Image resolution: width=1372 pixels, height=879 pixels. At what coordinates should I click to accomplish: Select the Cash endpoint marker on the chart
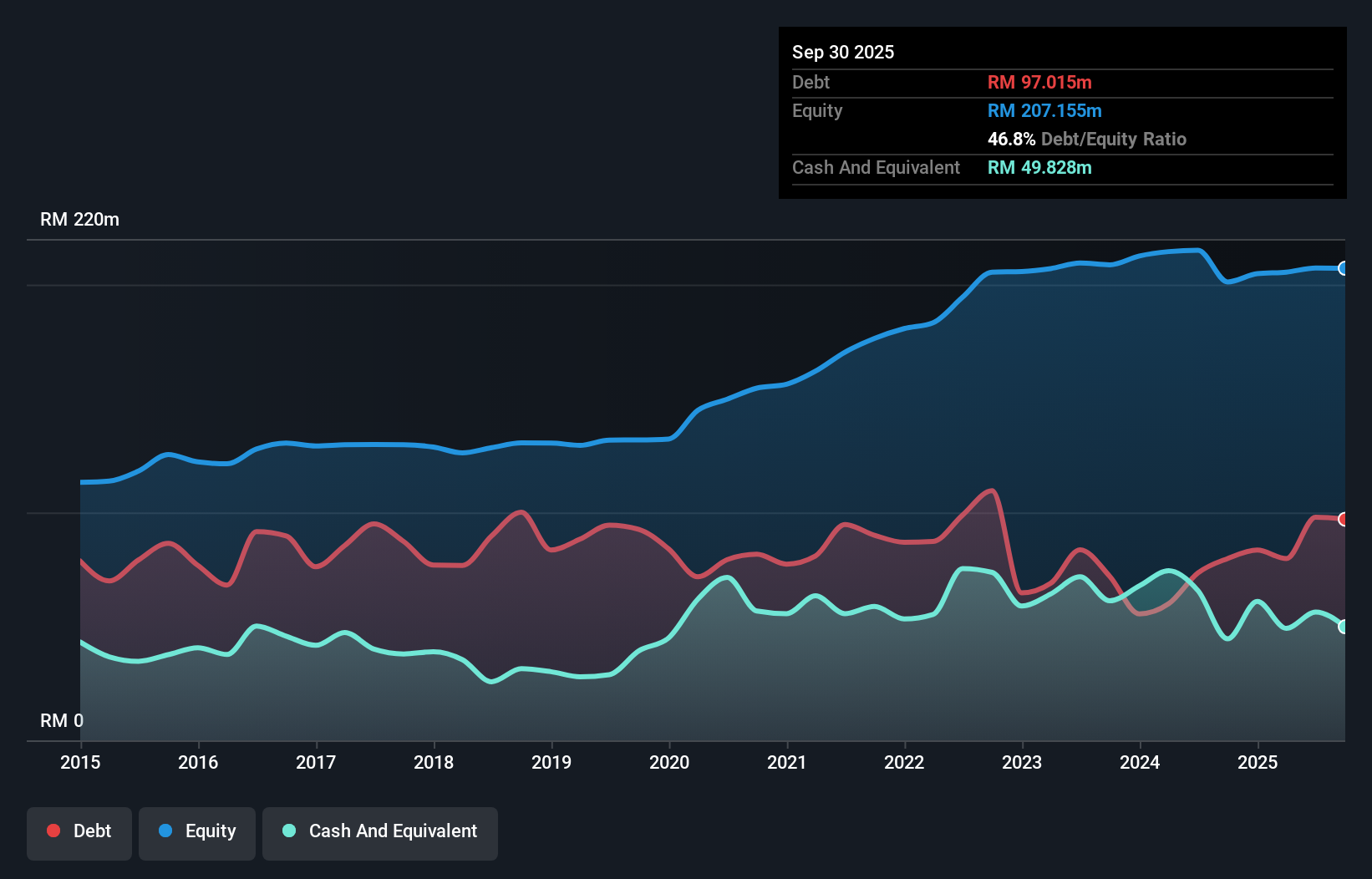pyautogui.click(x=1343, y=625)
